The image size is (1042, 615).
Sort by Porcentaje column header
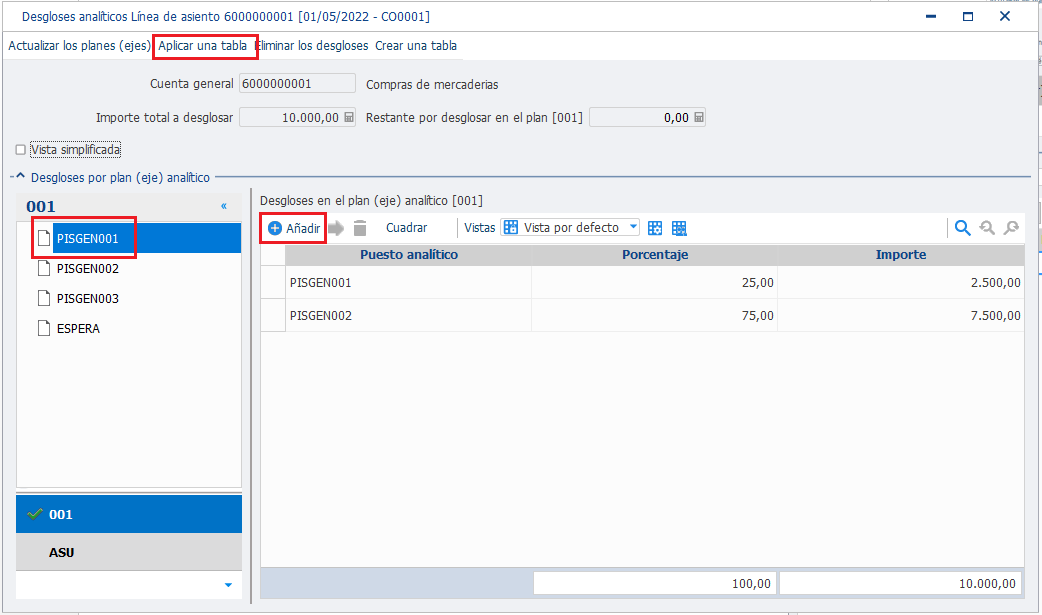click(655, 255)
